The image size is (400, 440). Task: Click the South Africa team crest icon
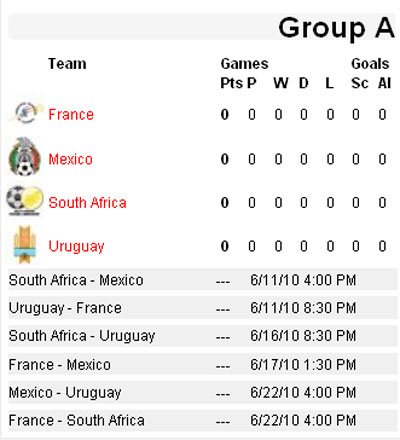[25, 201]
